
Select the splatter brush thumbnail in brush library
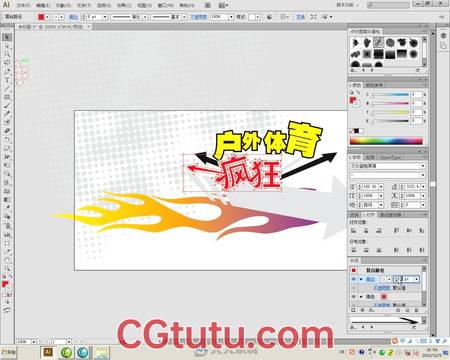click(356, 43)
